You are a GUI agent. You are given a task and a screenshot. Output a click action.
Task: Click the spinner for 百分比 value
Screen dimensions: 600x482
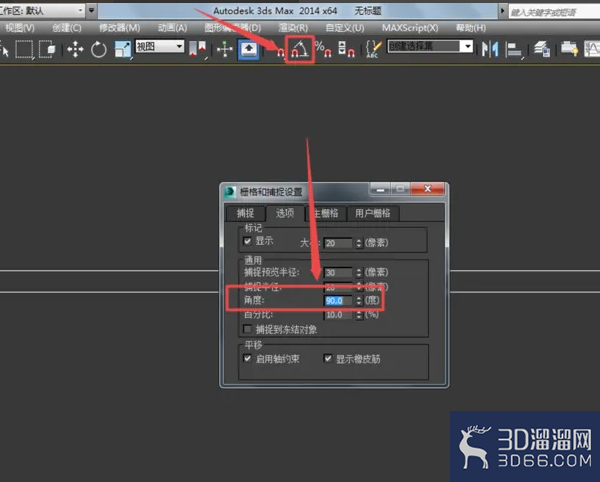click(x=359, y=315)
